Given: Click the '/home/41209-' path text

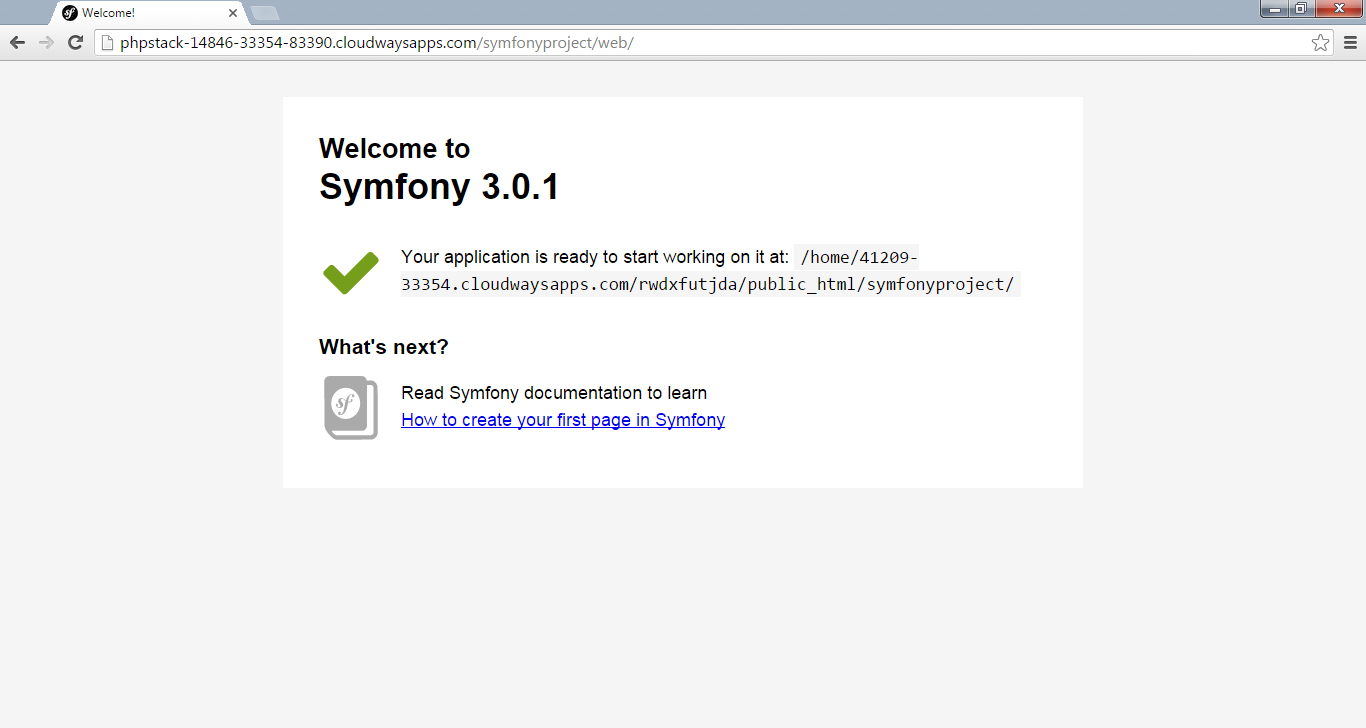Looking at the screenshot, I should click(860, 257).
